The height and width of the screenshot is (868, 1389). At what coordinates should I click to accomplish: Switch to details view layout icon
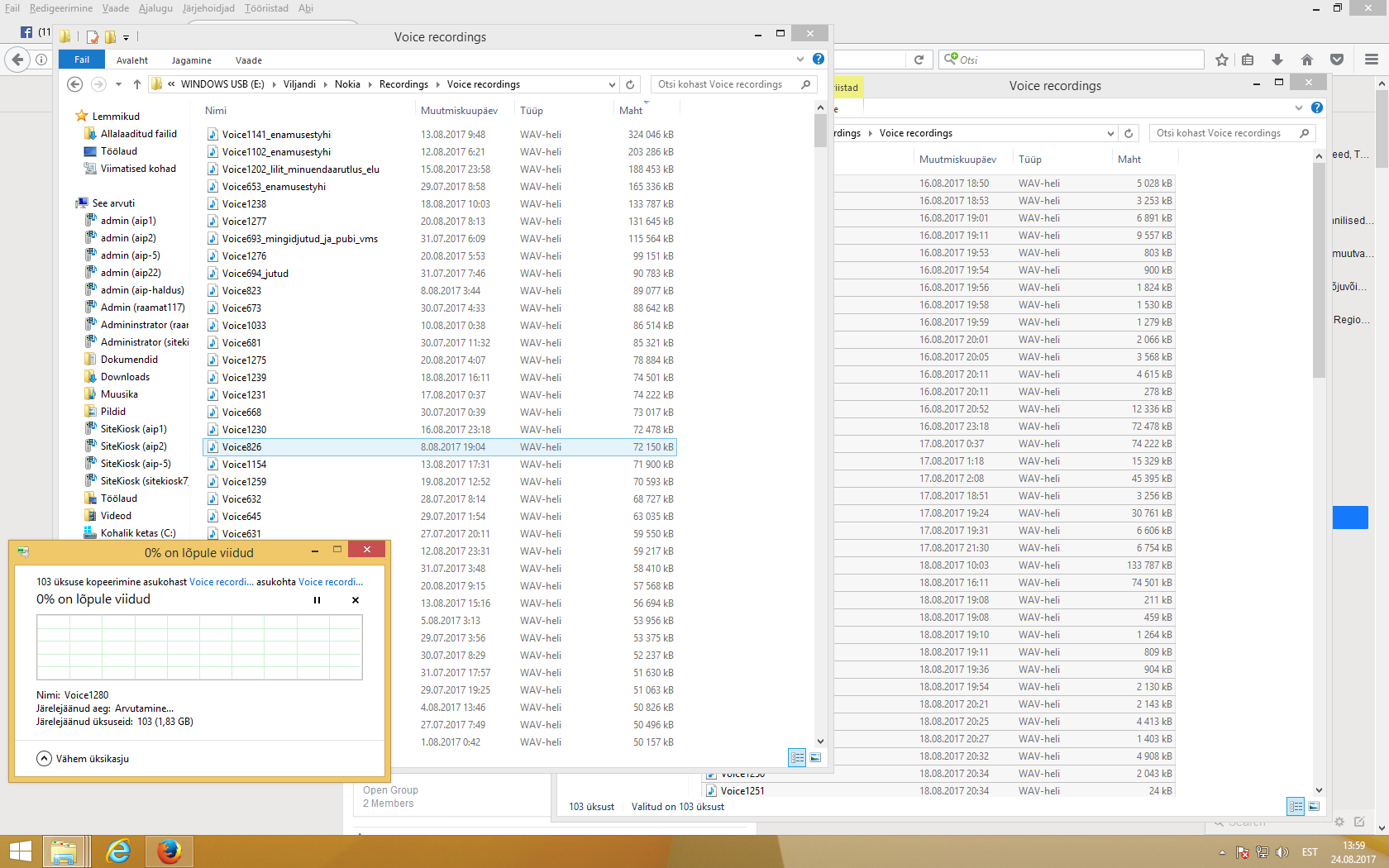797,757
